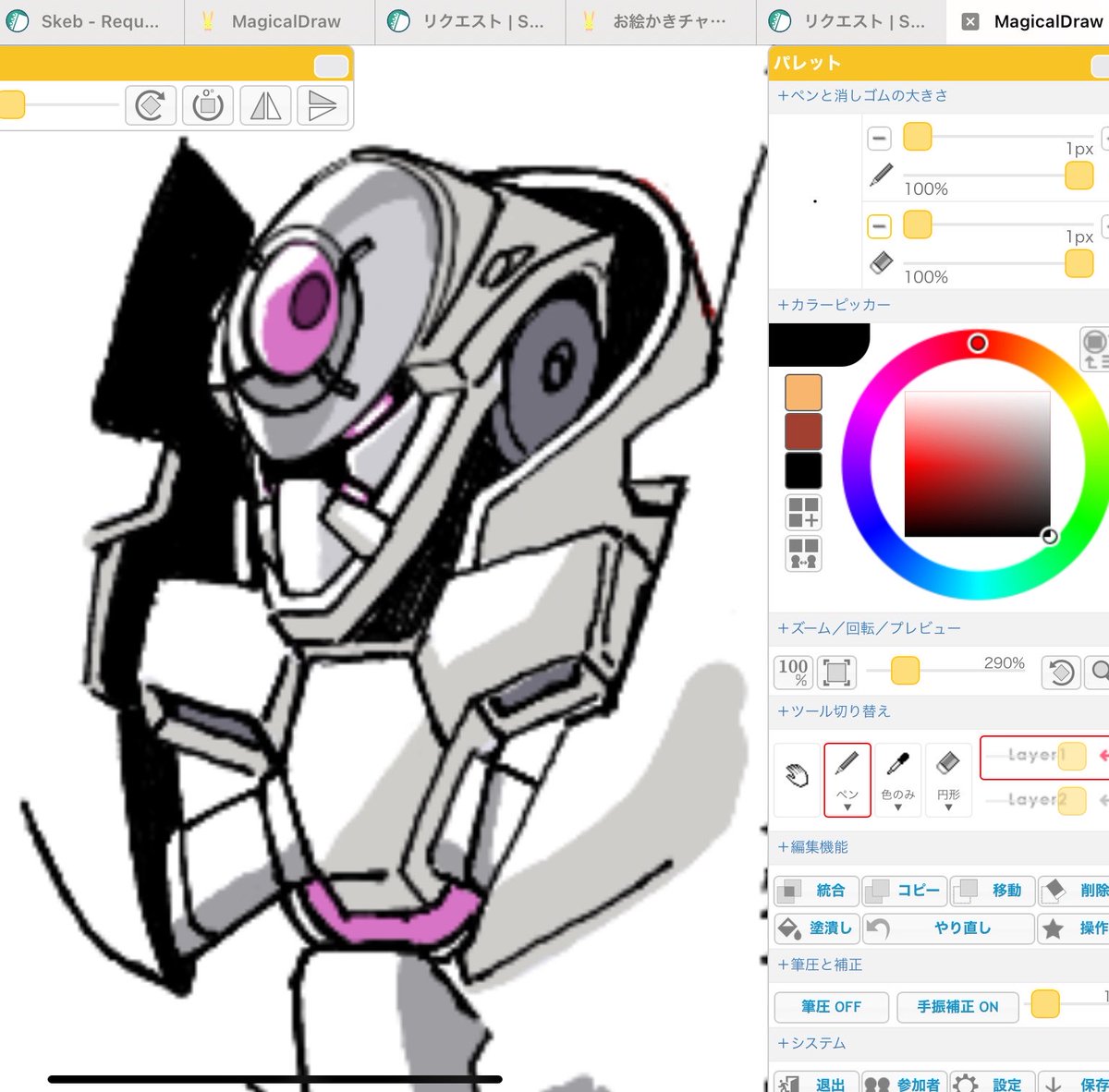Click the eraser opacity 100% slider thumb
This screenshot has width=1109, height=1092.
(x=1079, y=263)
